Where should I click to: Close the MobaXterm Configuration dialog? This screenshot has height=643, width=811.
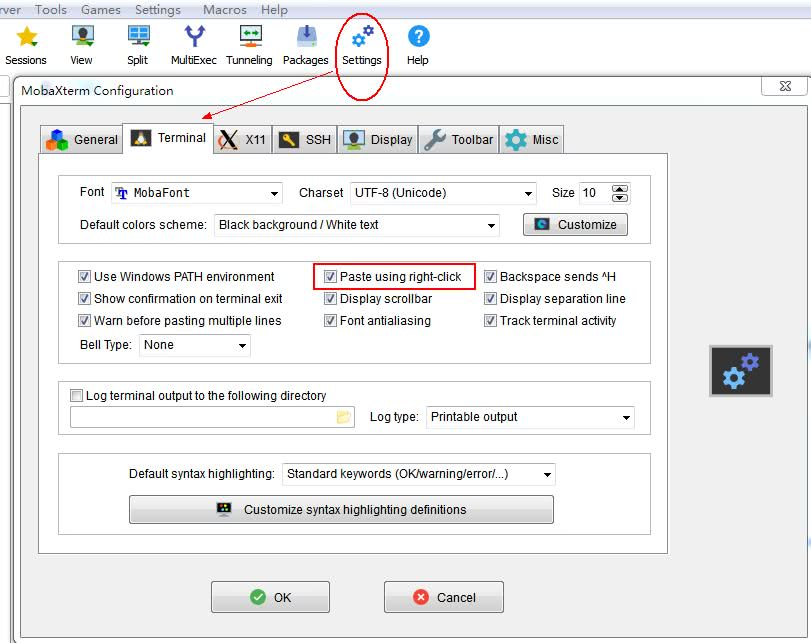[x=785, y=86]
